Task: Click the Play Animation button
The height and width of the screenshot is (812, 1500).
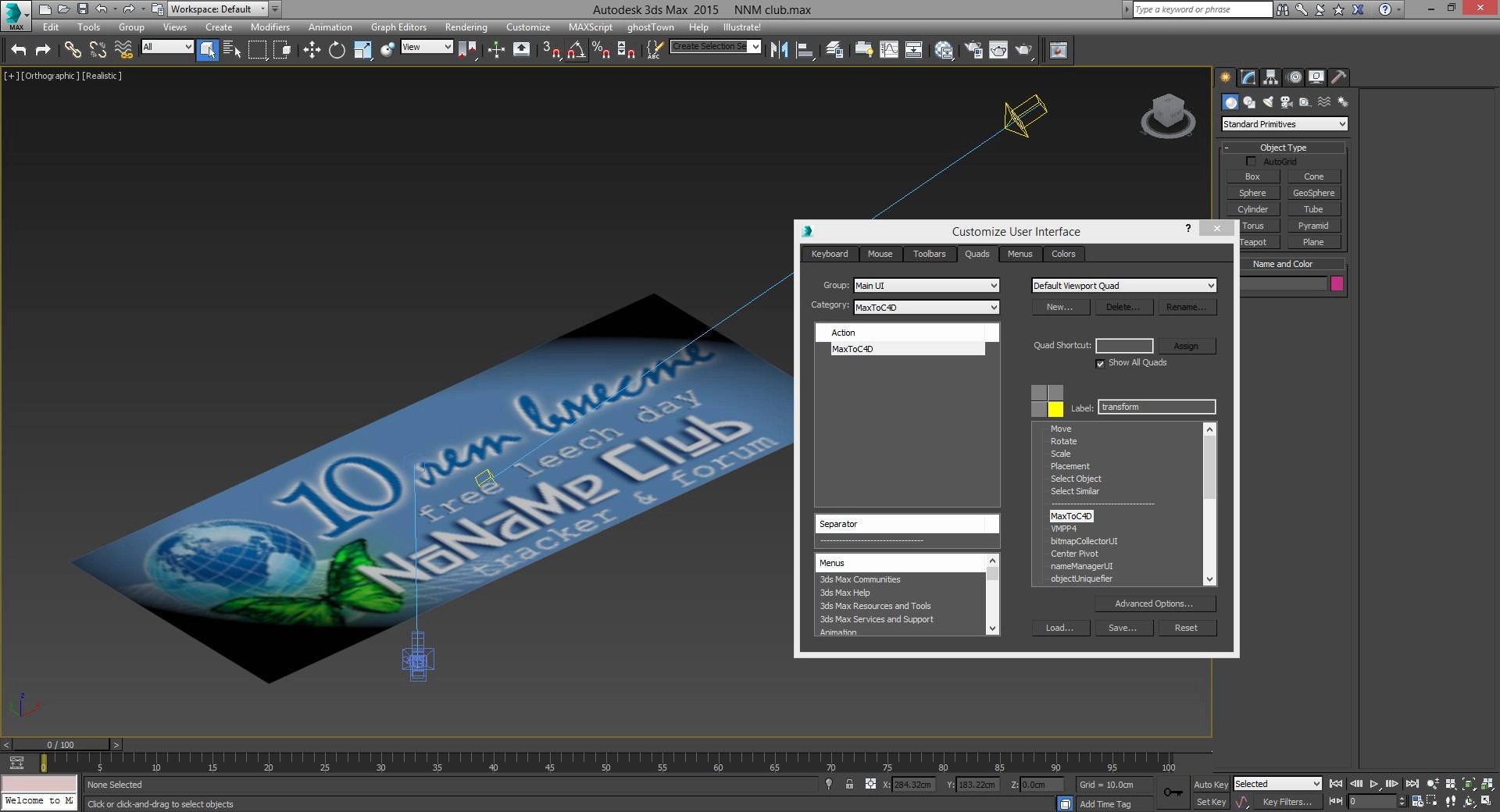Action: [x=1374, y=784]
